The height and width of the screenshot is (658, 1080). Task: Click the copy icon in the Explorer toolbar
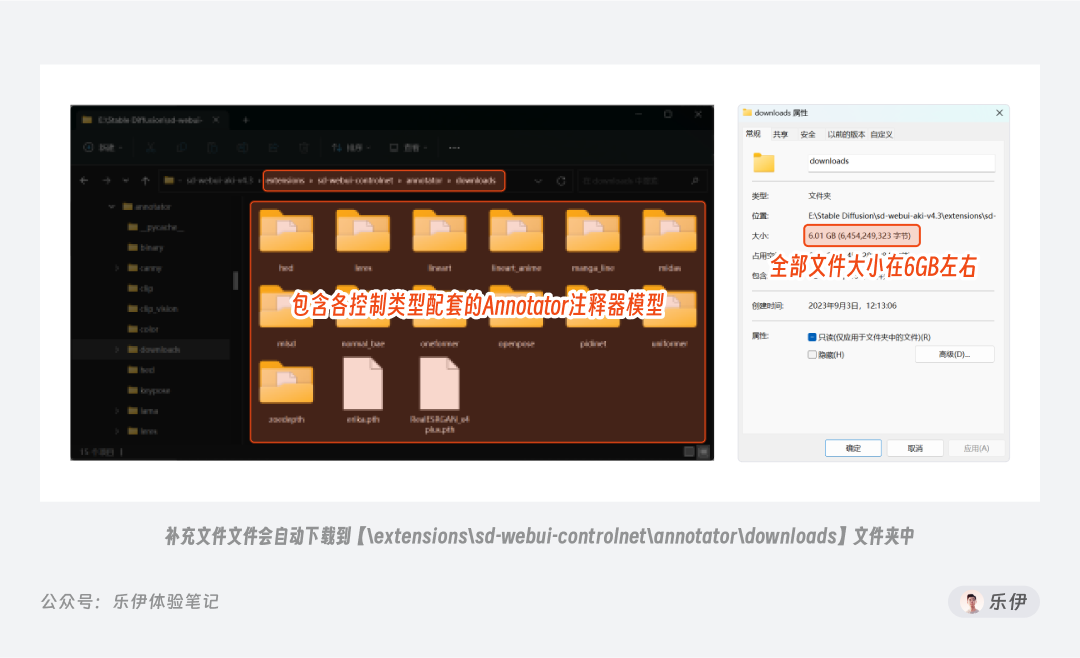point(180,148)
